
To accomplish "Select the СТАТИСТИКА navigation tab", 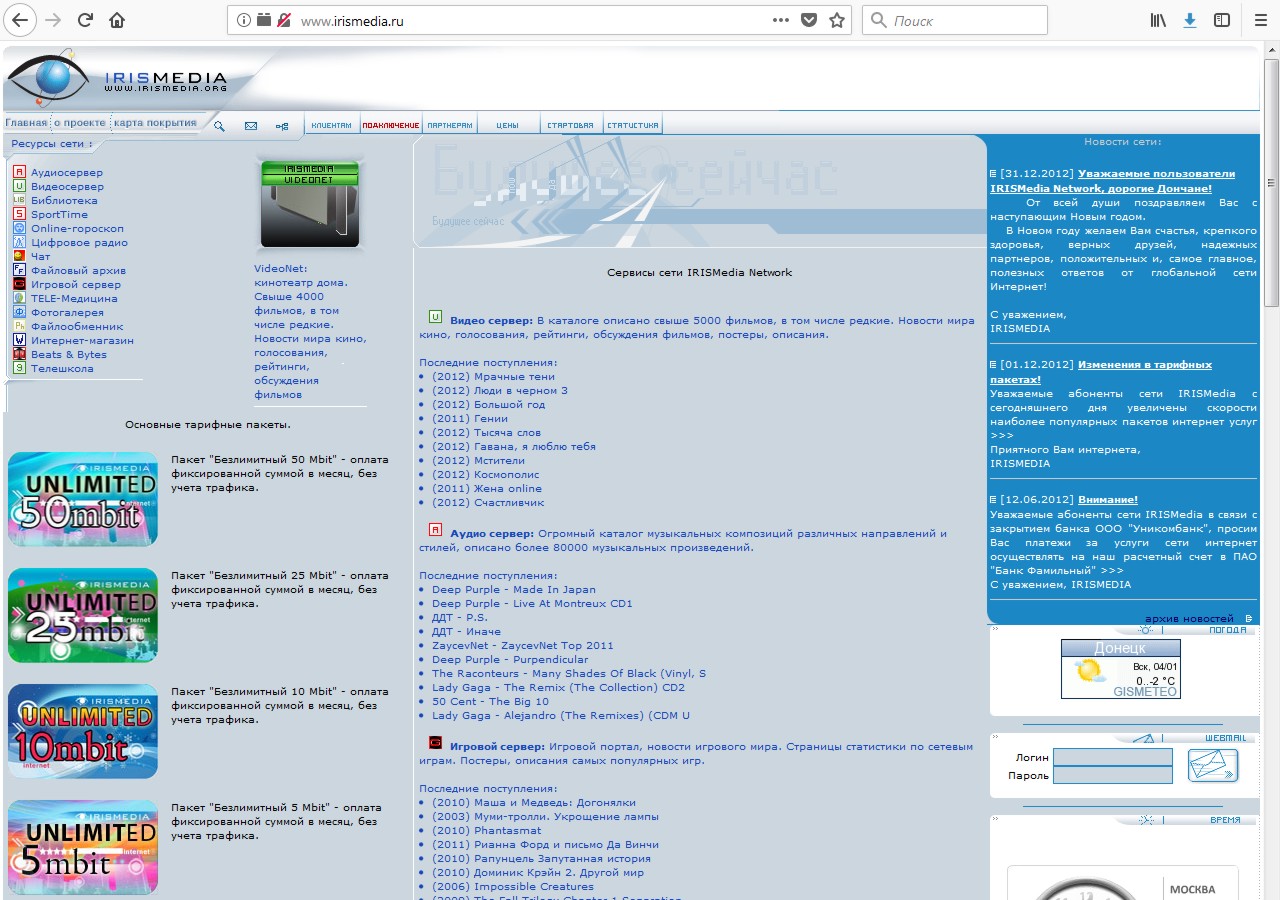I will 632,126.
